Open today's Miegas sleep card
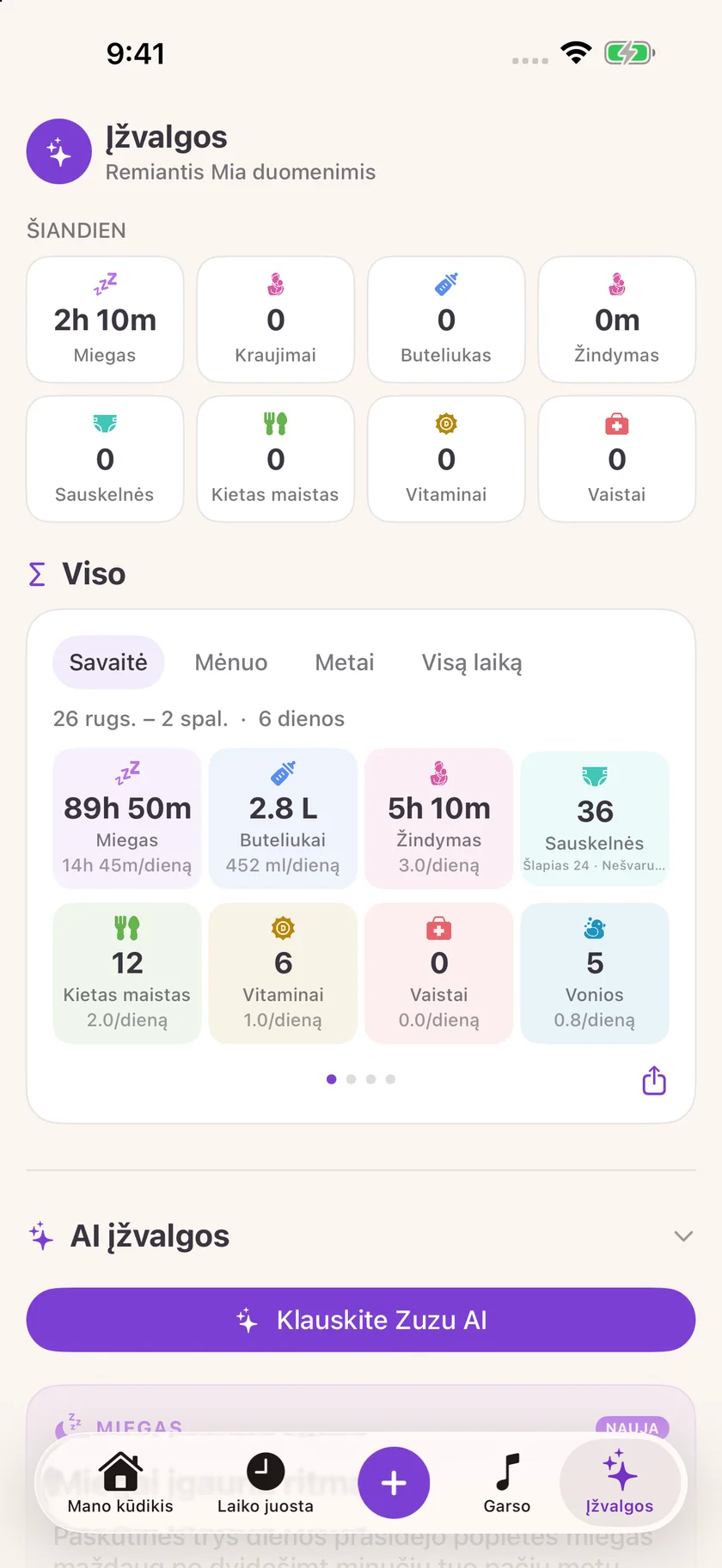The image size is (722, 1568). click(x=105, y=320)
